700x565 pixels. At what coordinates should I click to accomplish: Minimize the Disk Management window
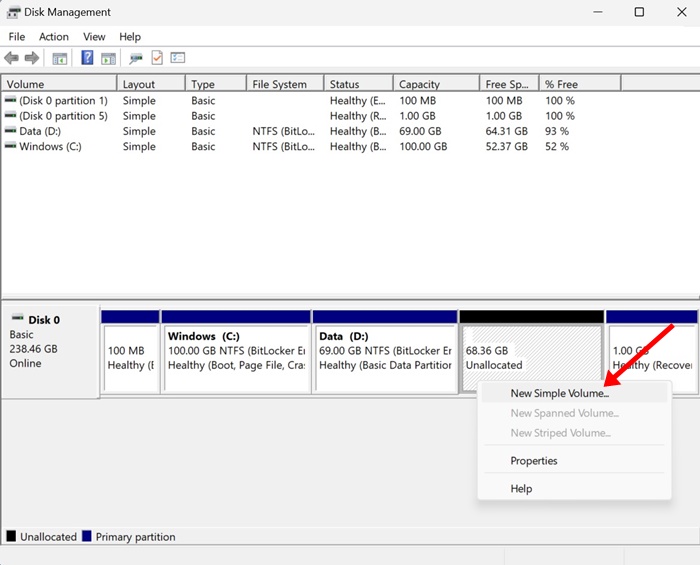click(x=598, y=12)
